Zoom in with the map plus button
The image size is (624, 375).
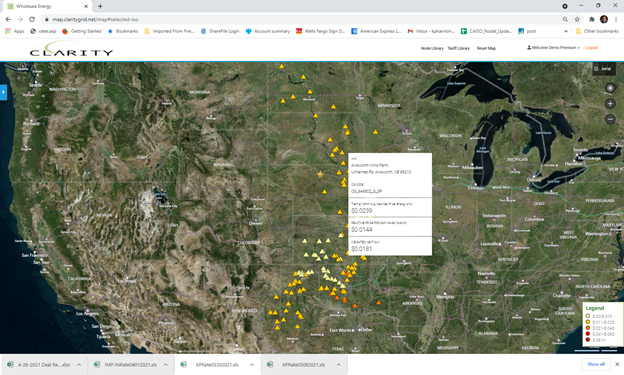click(x=610, y=104)
